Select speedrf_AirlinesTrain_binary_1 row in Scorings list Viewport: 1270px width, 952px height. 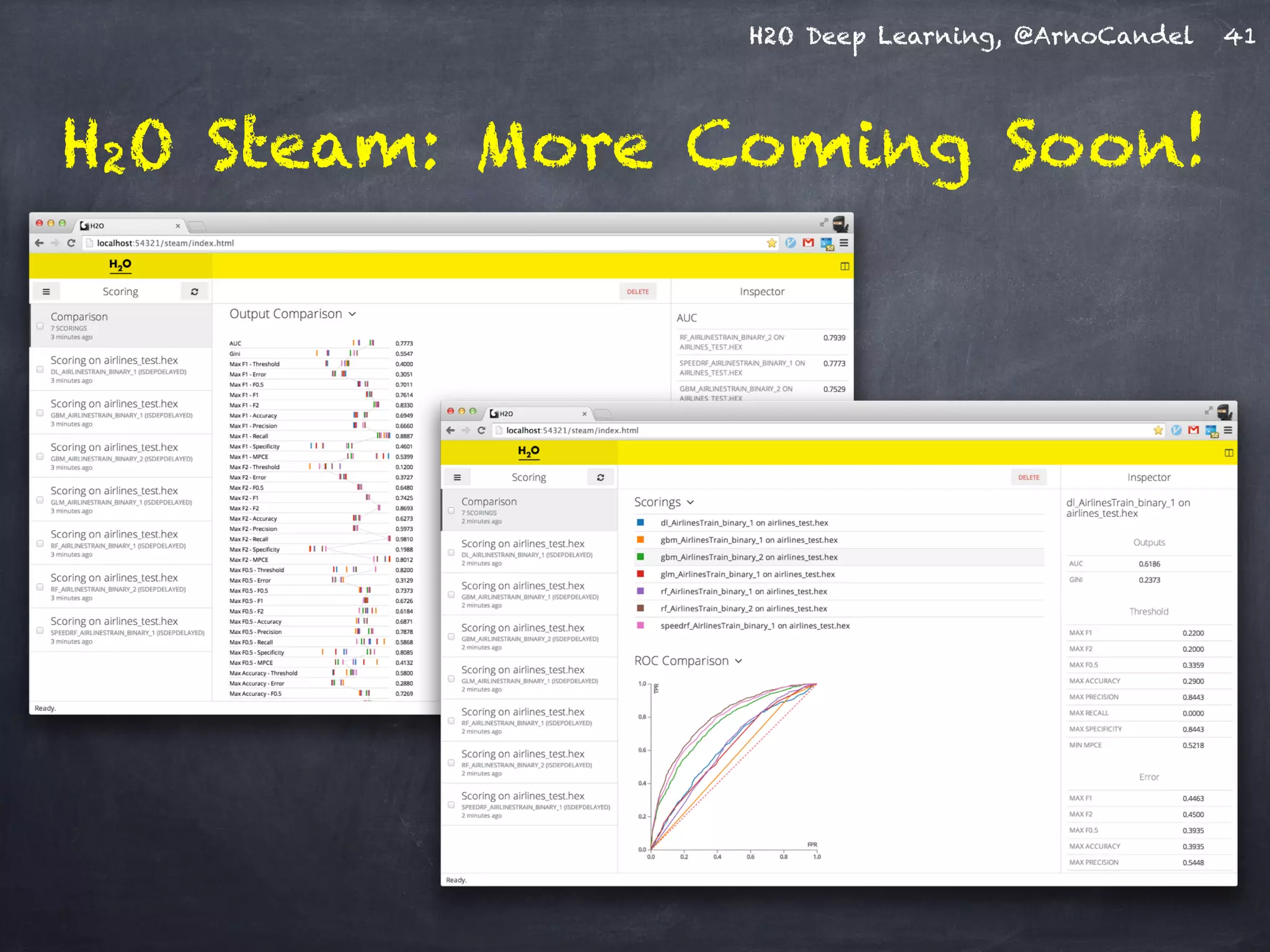pos(838,626)
